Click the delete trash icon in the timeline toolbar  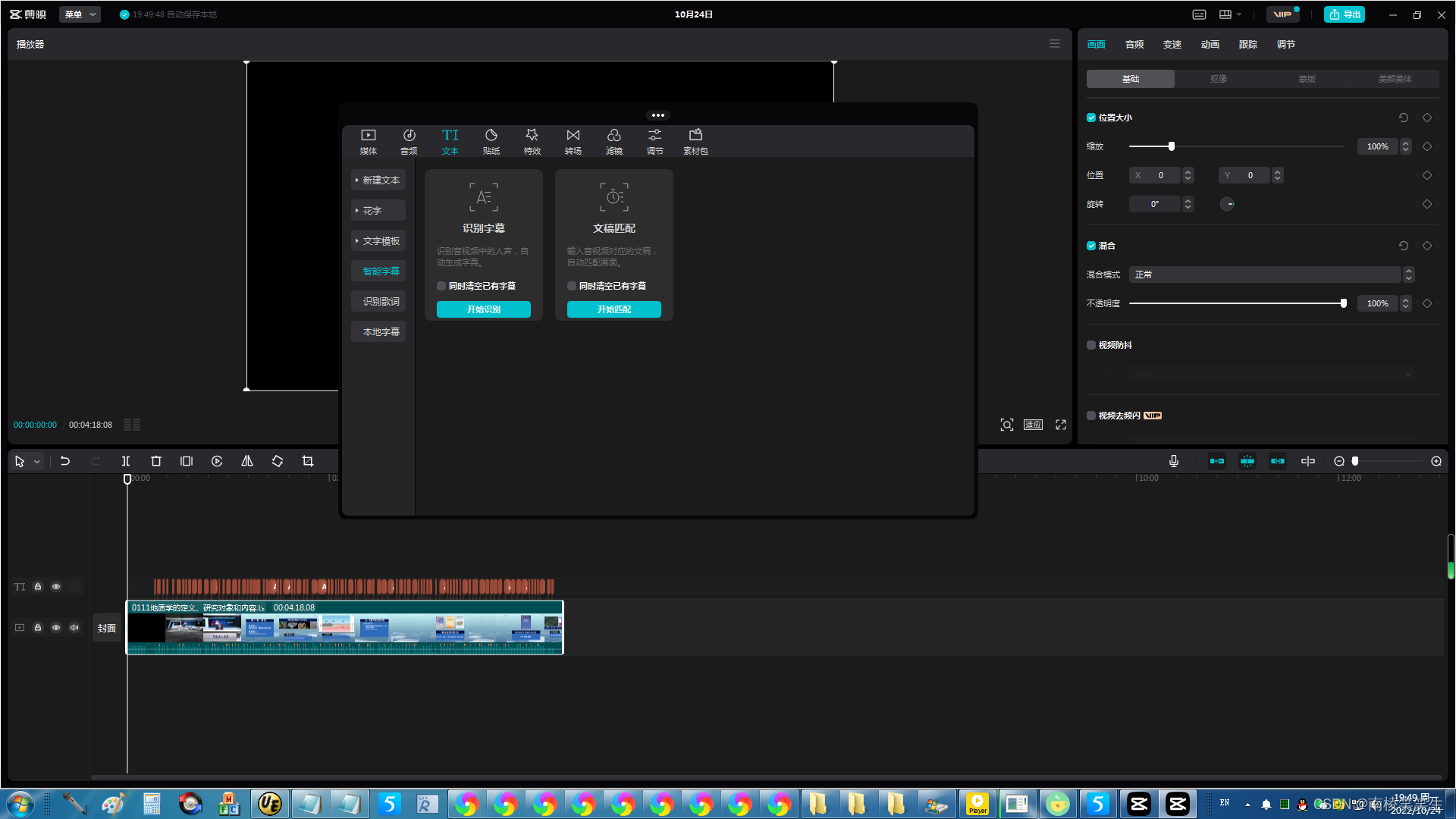pos(156,461)
